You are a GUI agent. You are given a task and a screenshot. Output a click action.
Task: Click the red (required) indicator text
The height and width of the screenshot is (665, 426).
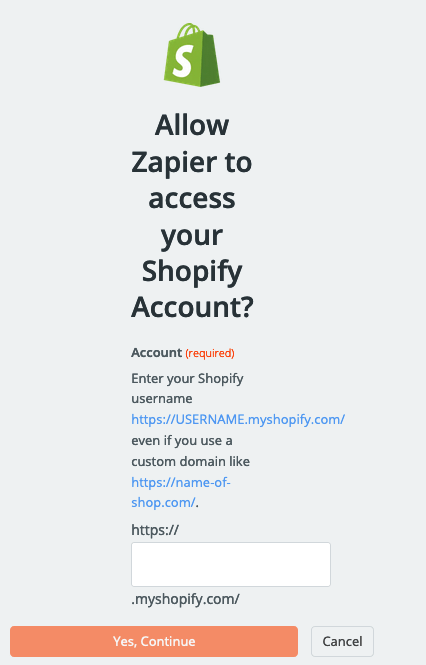(210, 353)
